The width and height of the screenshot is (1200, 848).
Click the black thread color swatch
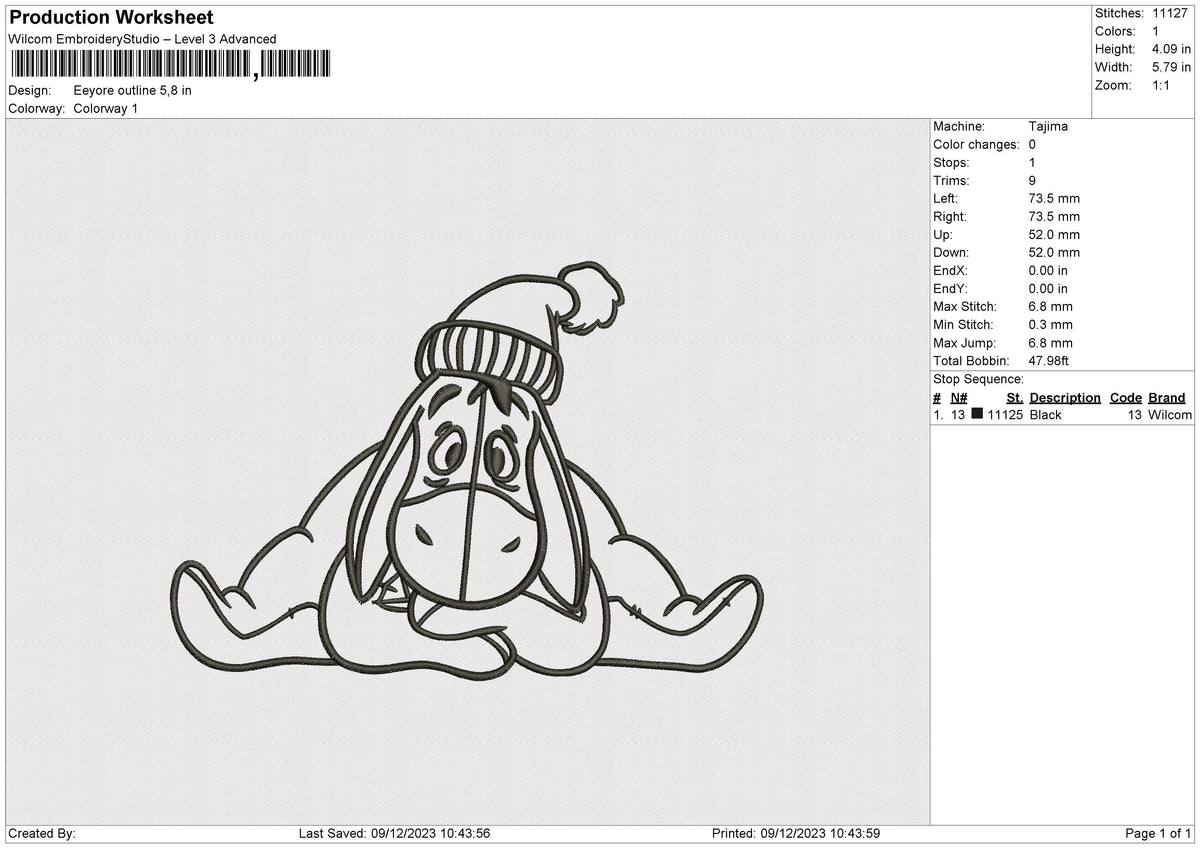[977, 414]
